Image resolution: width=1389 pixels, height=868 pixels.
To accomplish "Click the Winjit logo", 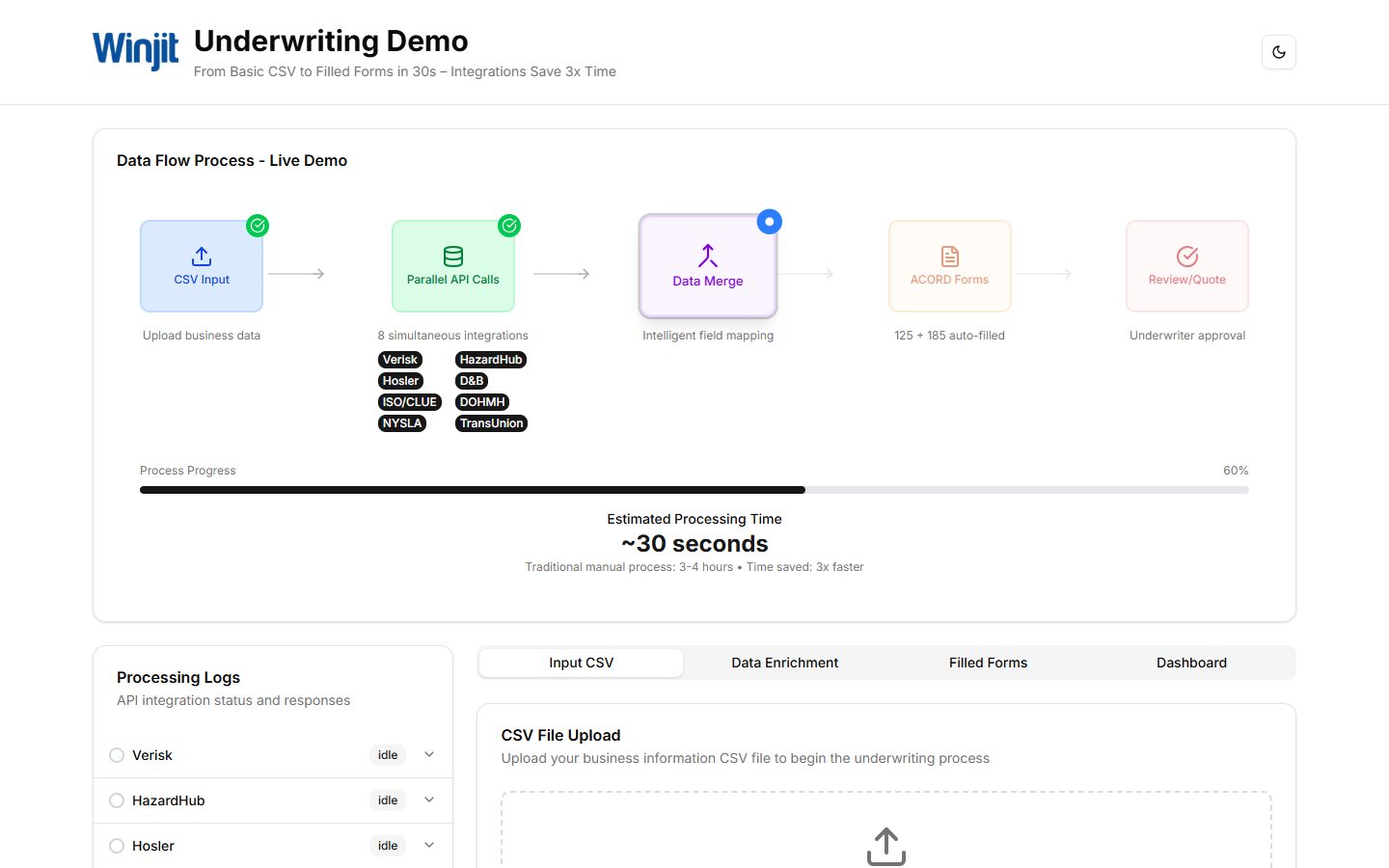I will 136,50.
